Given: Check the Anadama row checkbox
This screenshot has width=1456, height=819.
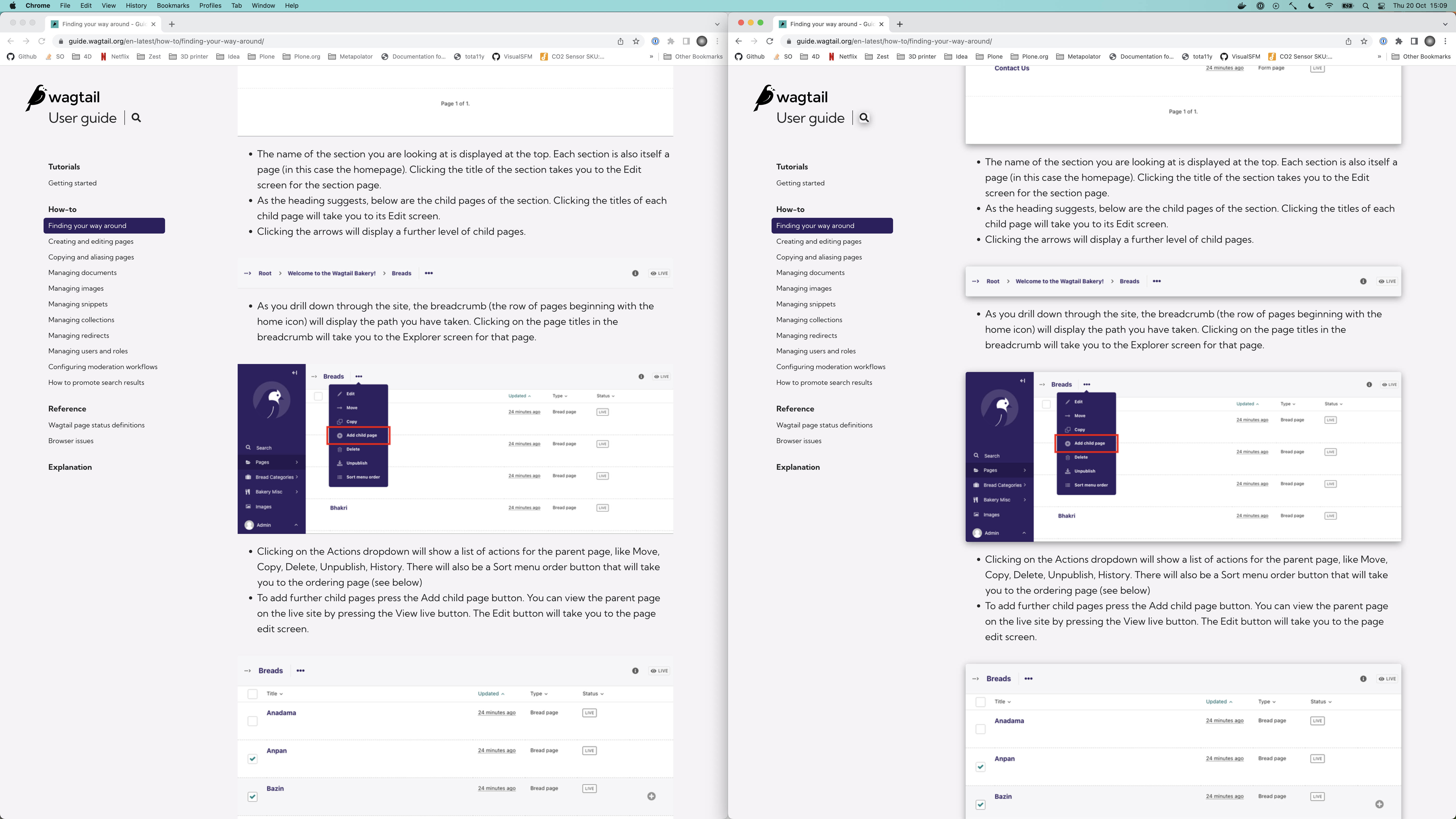Looking at the screenshot, I should tap(252, 721).
